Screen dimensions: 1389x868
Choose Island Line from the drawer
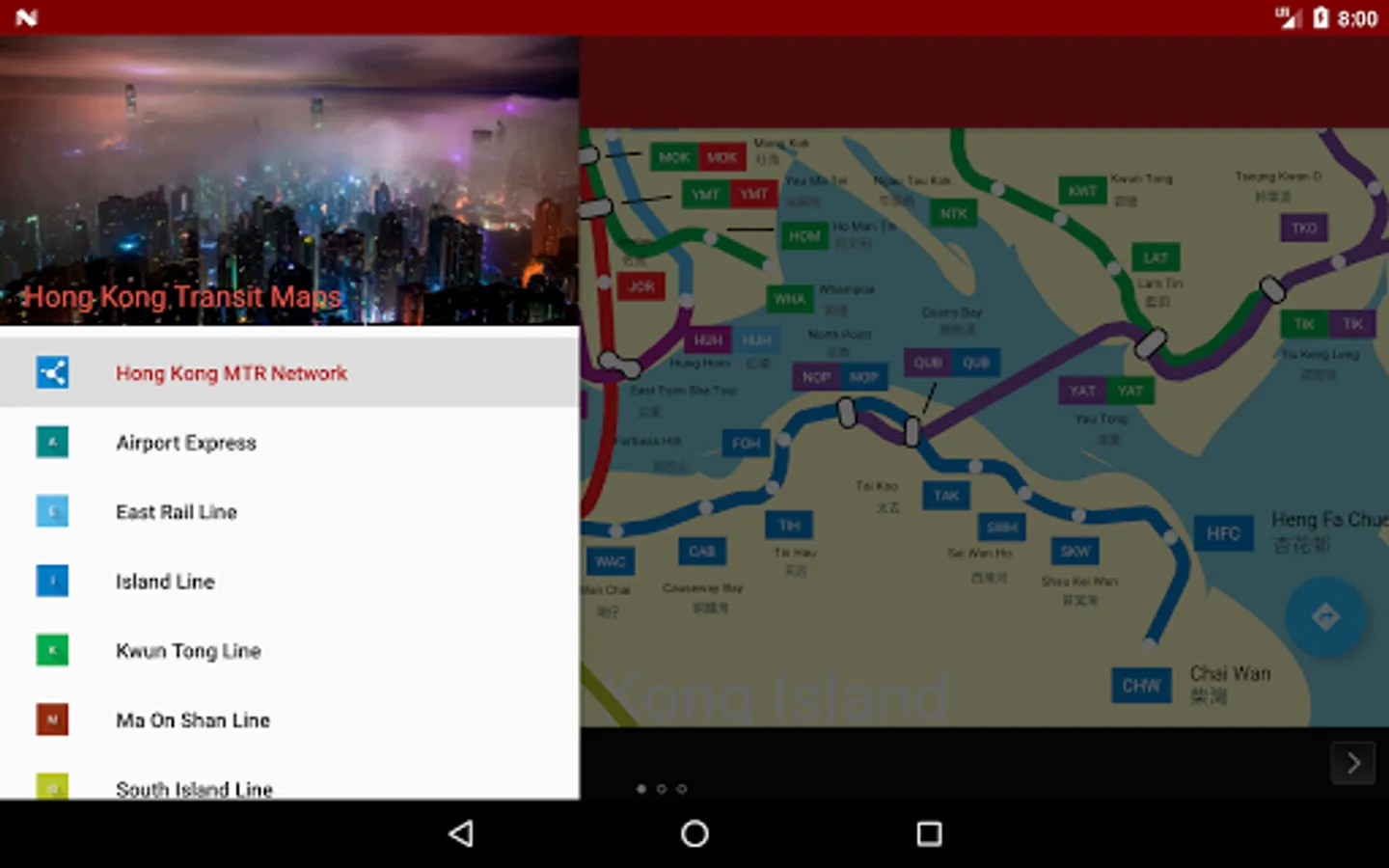tap(289, 582)
